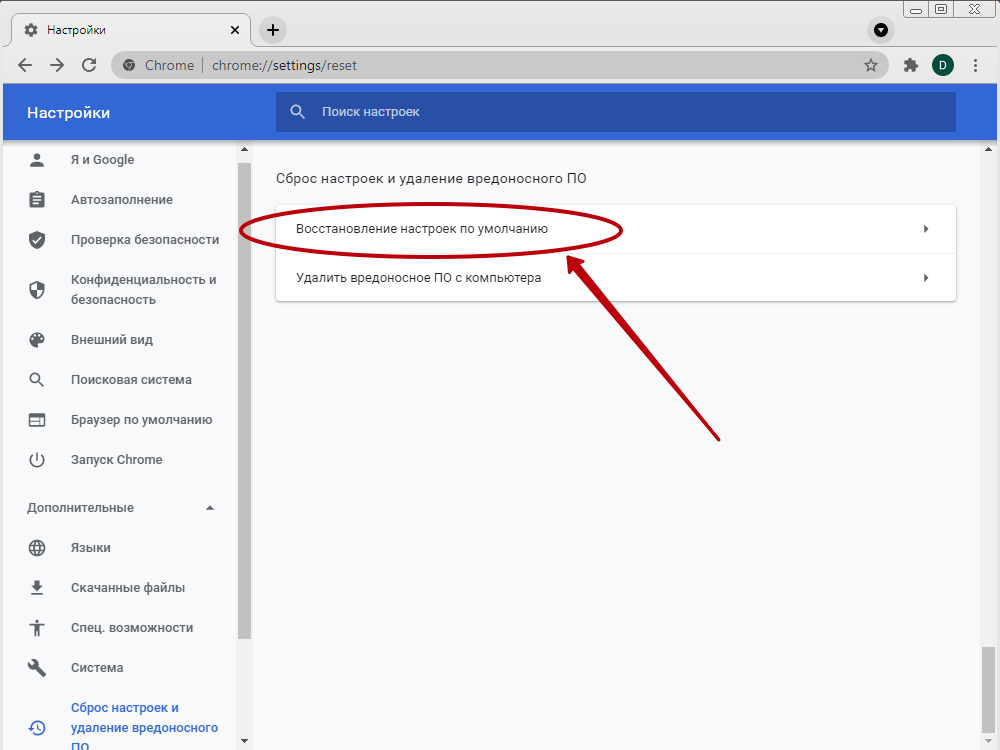Image resolution: width=1000 pixels, height=750 pixels.
Task: Click the browser back arrow icon
Action: click(25, 65)
